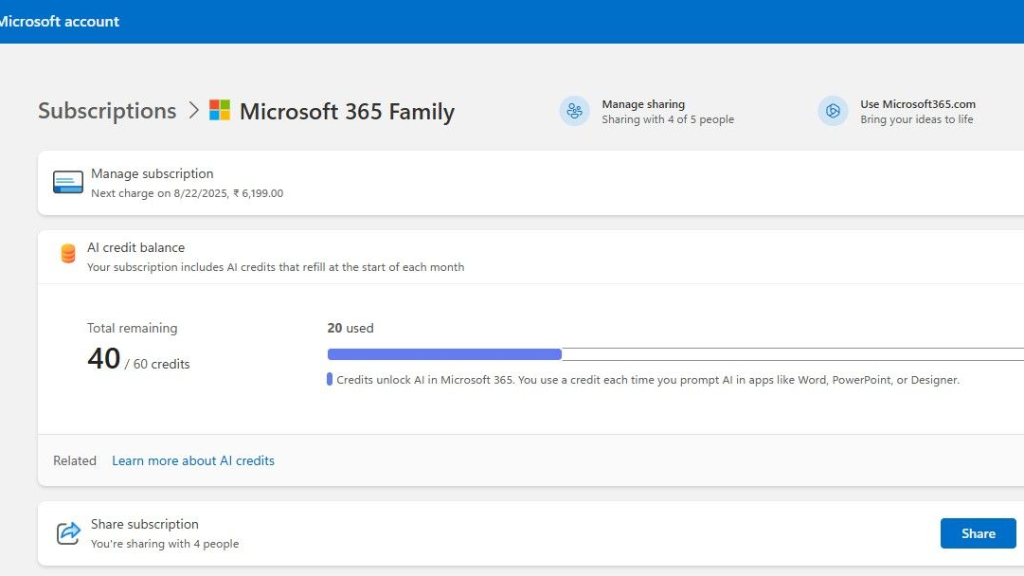Click the Next charge on 8/22/2025 text
Viewport: 1024px width, 576px height.
tap(187, 193)
